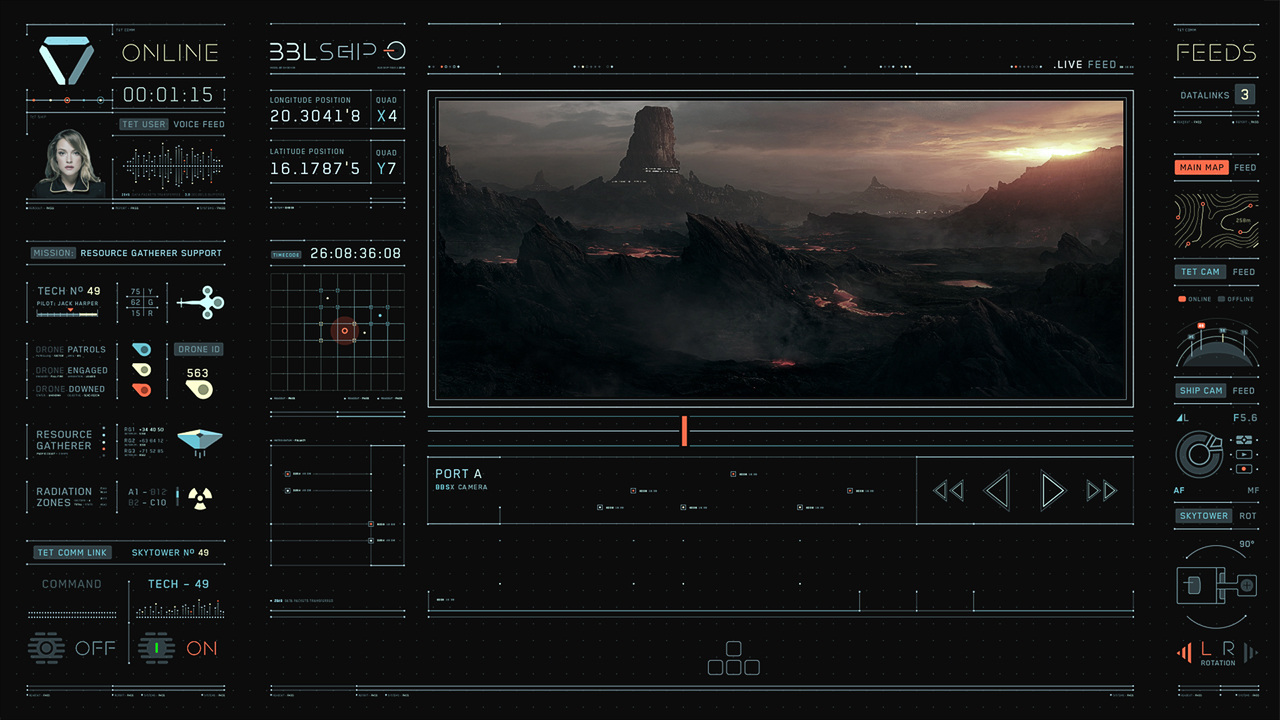This screenshot has height=720, width=1280.
Task: Expand the DATALINKS count box
Action: click(1244, 95)
